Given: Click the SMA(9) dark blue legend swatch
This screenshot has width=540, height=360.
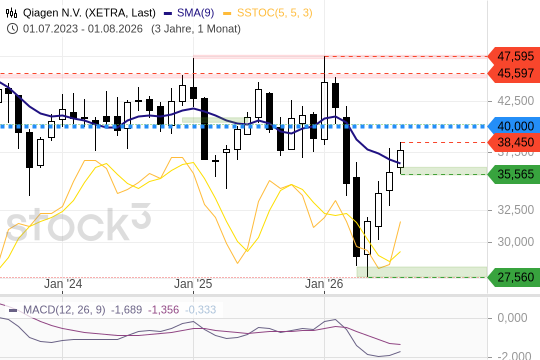Looking at the screenshot, I should (x=168, y=14).
